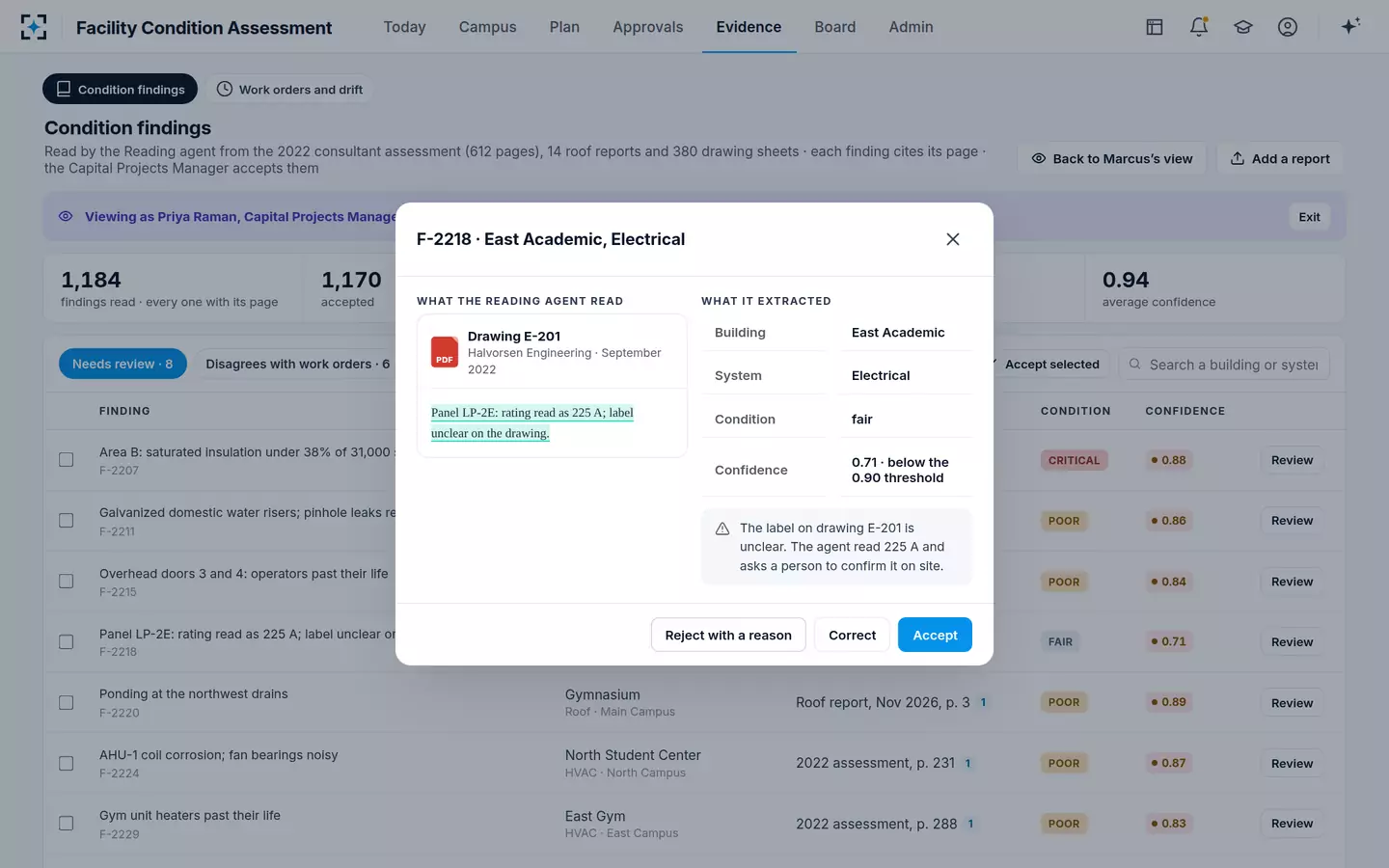Click Accept selected button

coord(1051,365)
